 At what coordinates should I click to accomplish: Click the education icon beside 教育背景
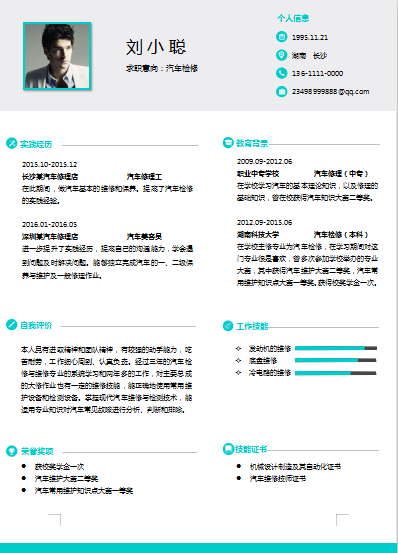(228, 142)
